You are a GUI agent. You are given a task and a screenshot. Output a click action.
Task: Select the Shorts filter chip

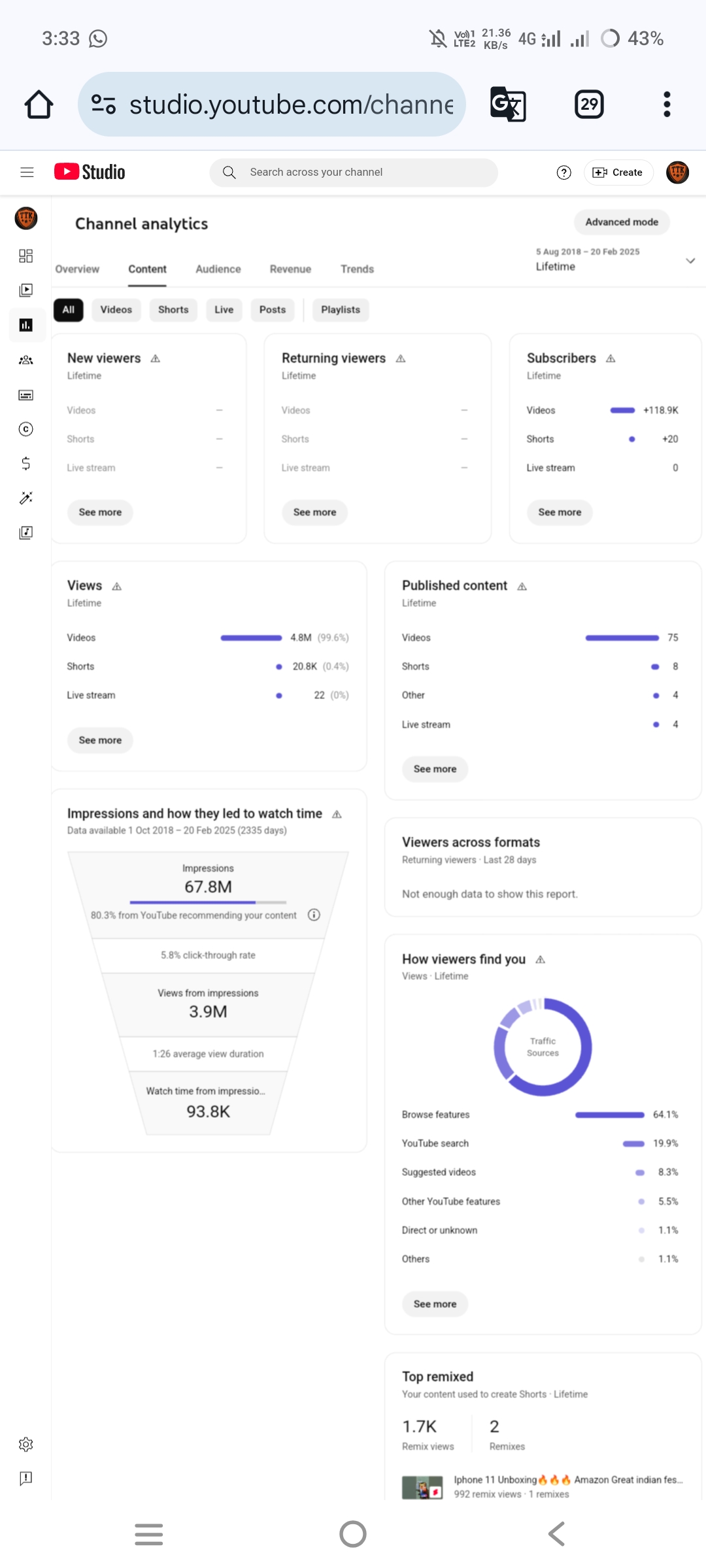pos(173,310)
